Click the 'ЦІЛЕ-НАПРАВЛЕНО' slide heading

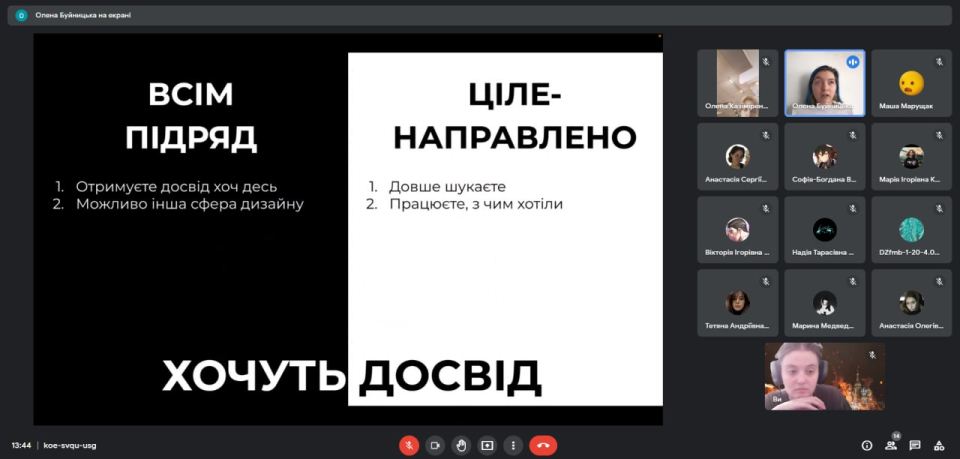point(515,116)
